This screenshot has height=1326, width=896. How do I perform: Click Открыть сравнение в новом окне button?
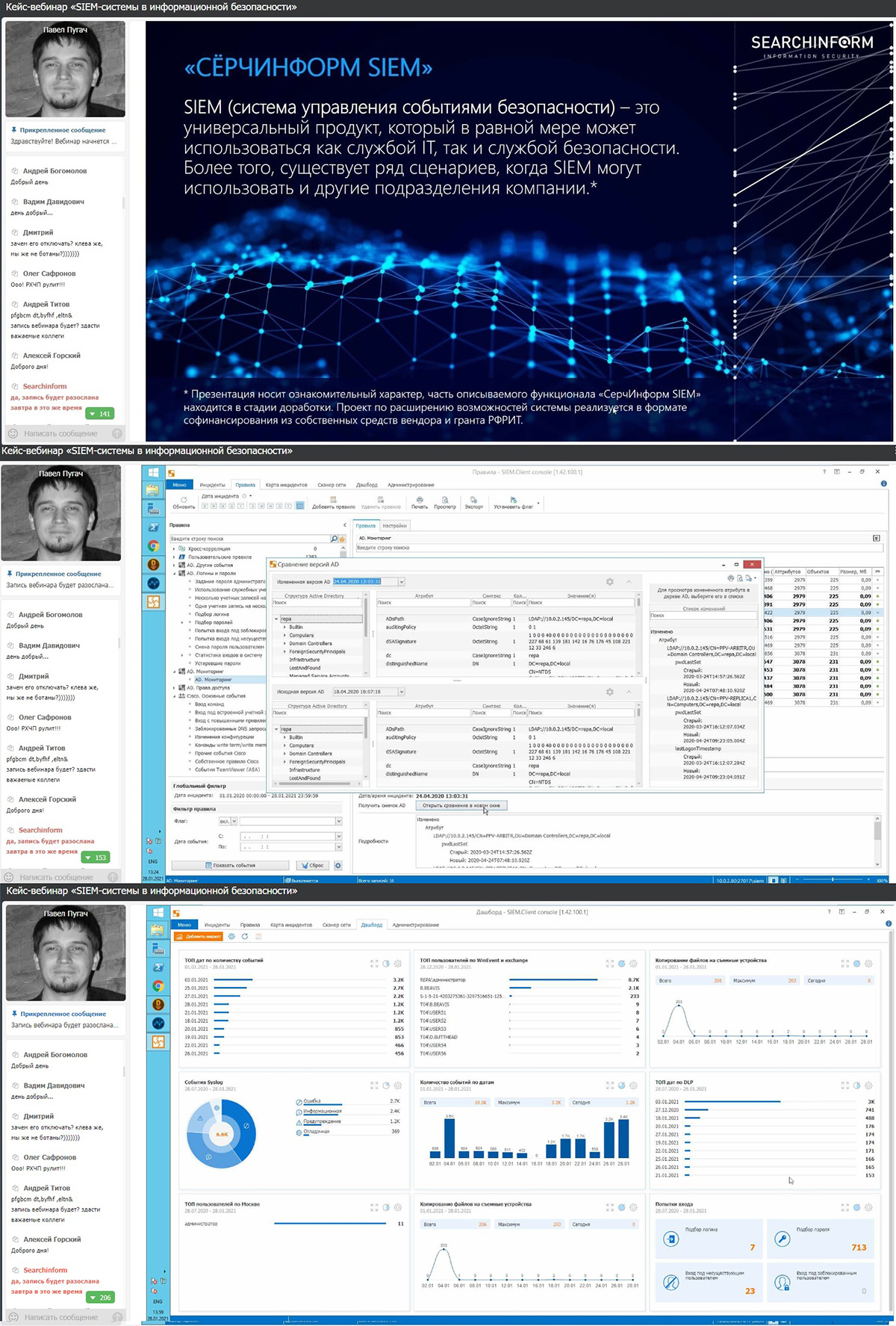(462, 805)
